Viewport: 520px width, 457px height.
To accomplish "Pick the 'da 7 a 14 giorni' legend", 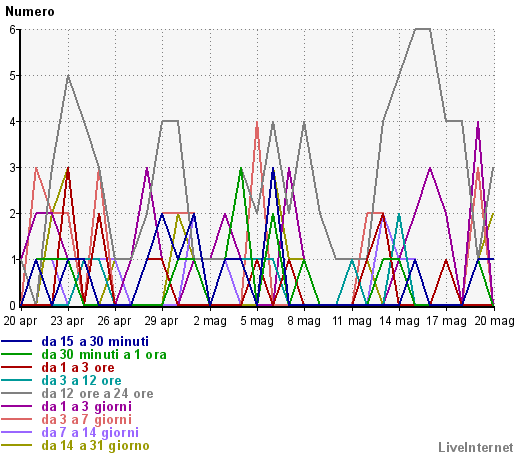I will tap(90, 433).
